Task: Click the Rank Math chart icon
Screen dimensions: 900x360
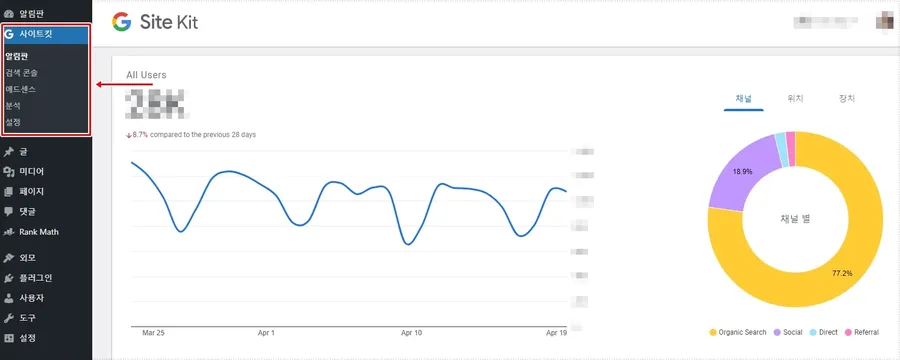Action: [8, 232]
